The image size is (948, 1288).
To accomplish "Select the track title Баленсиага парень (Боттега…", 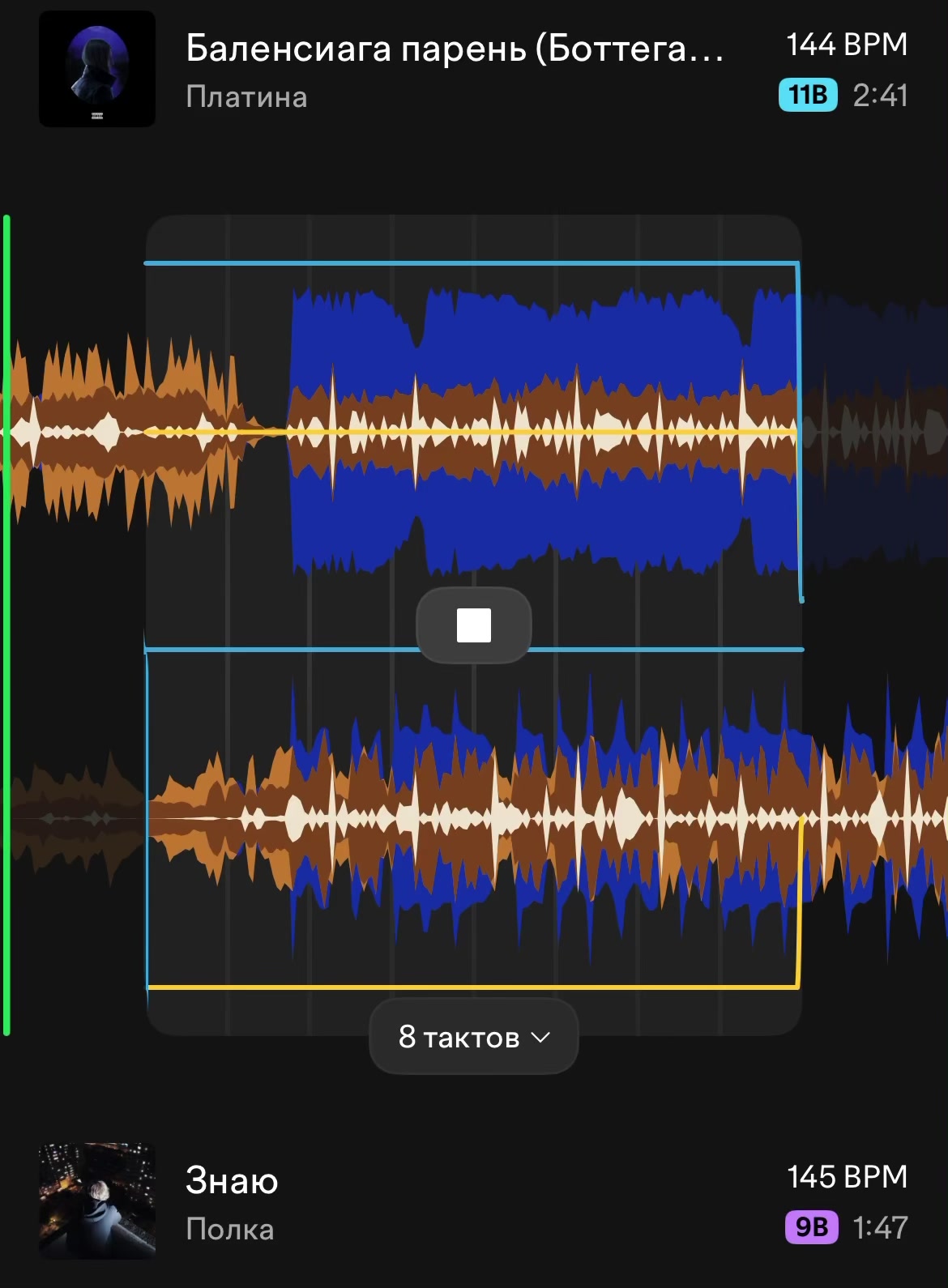I will [x=455, y=49].
